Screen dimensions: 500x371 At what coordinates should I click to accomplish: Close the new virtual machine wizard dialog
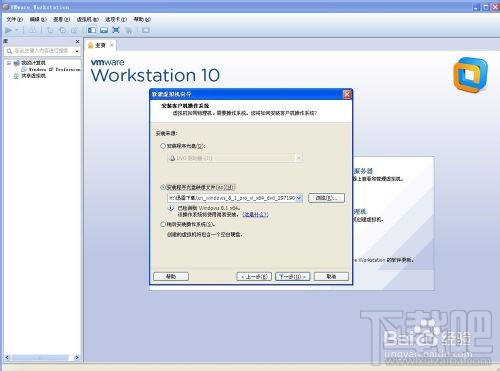[347, 94]
